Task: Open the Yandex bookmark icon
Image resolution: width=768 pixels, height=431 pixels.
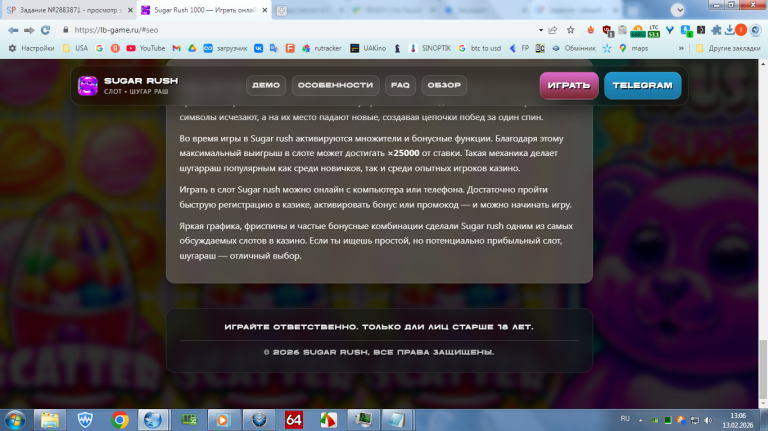Action: (x=115, y=48)
